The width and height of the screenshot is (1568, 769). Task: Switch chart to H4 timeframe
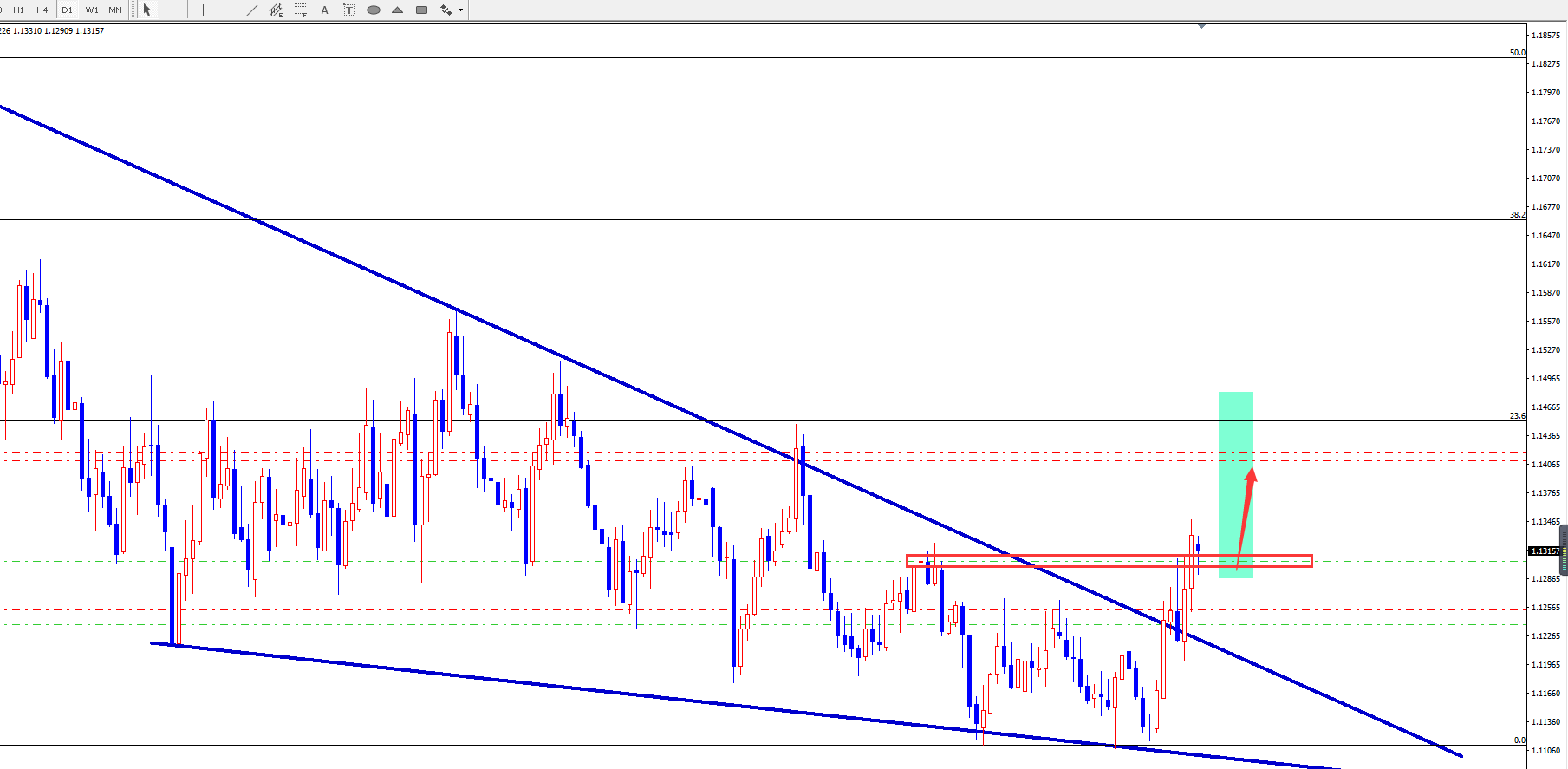tap(42, 10)
